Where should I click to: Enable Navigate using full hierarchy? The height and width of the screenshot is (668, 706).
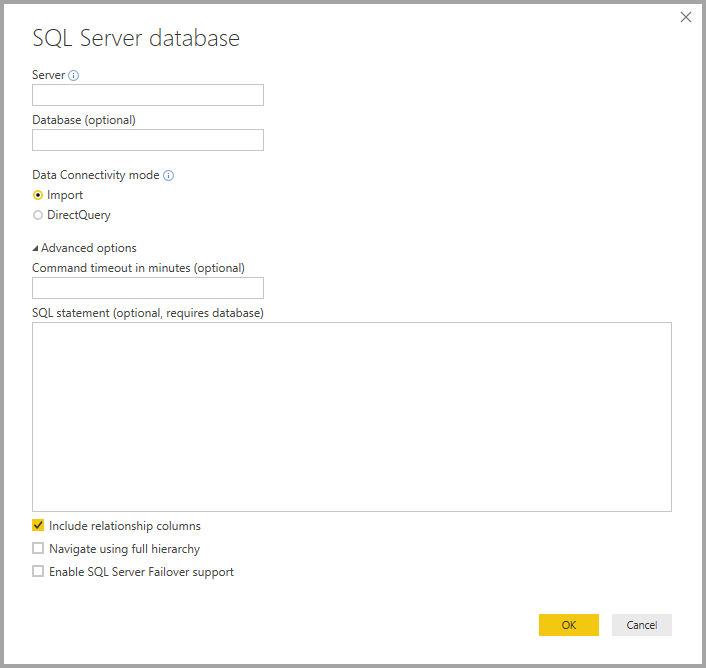[x=38, y=549]
